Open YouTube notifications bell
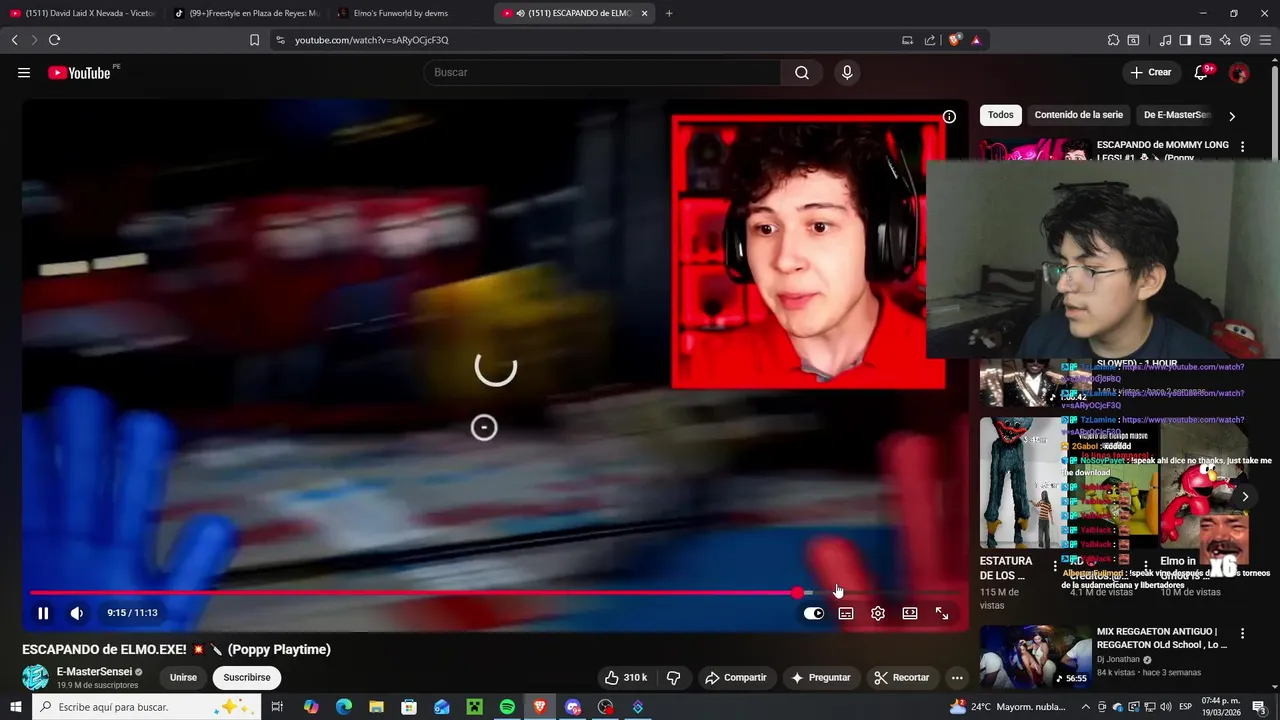The width and height of the screenshot is (1280, 720). click(x=1202, y=72)
